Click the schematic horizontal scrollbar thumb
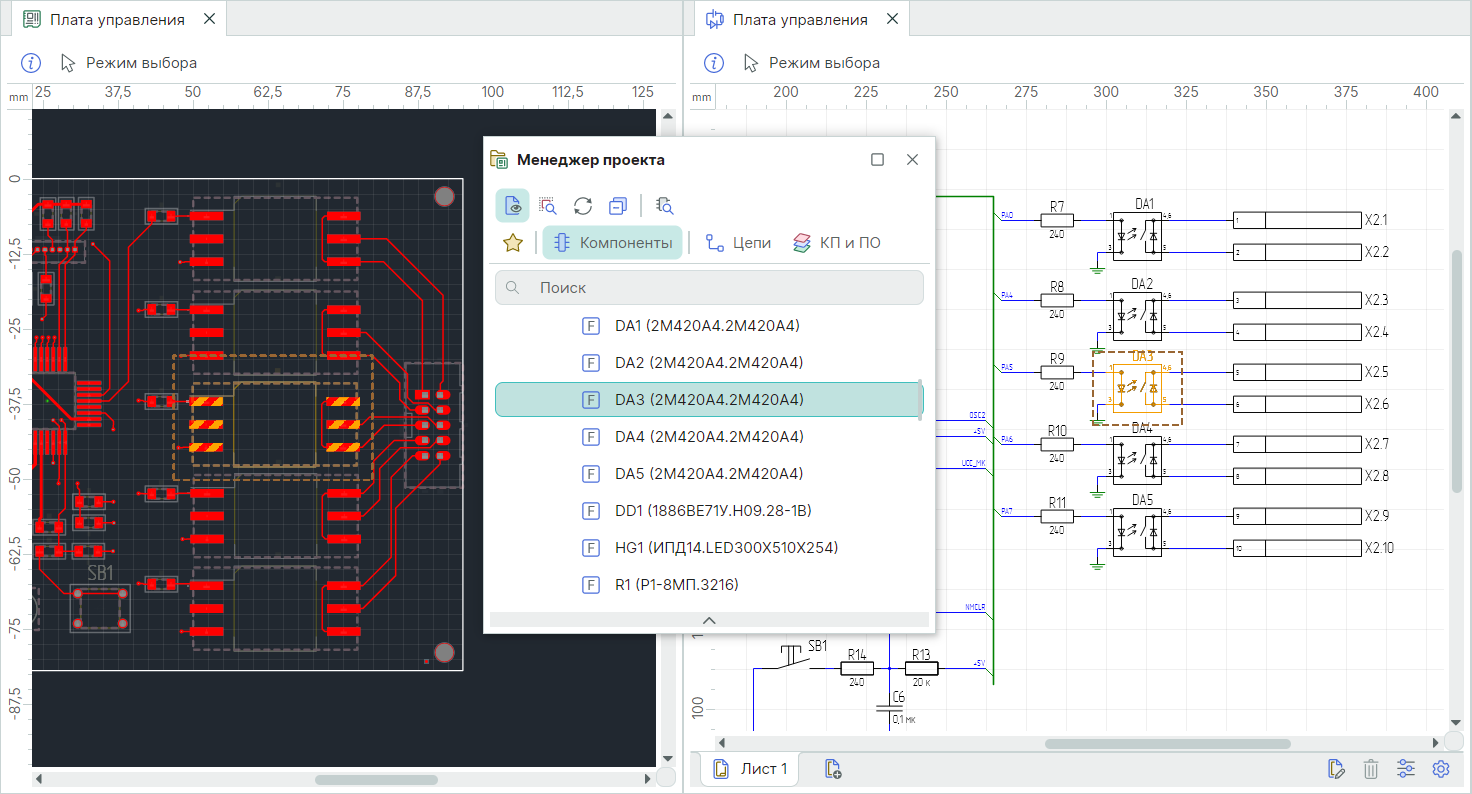Screen dimensions: 1472x794 (x=1167, y=743)
